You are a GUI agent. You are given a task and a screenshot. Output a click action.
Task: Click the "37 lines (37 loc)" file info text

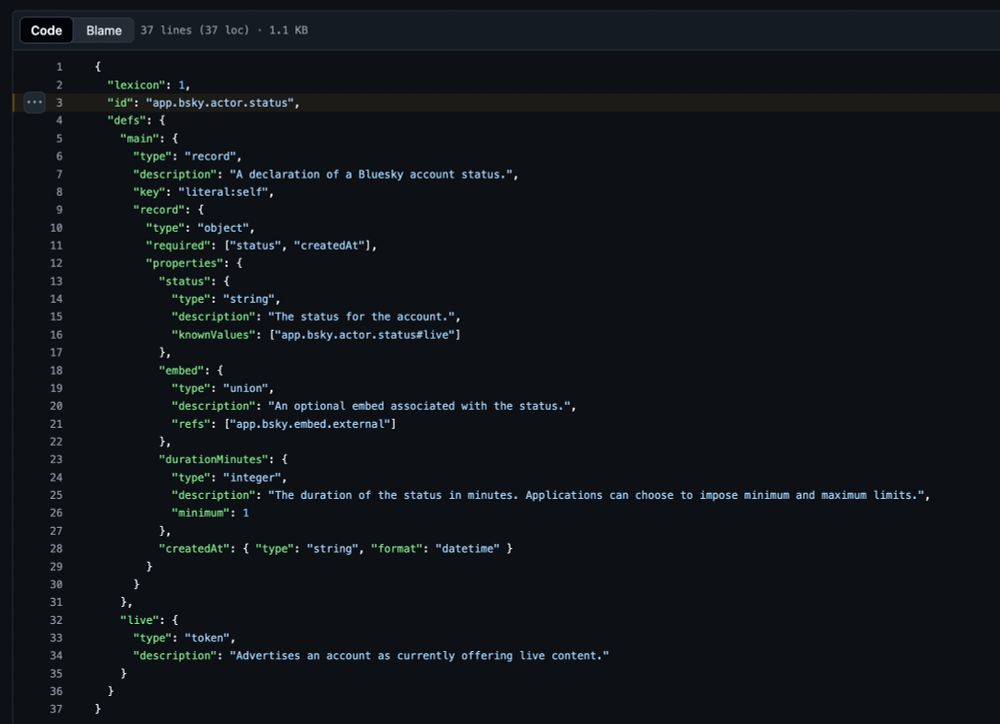[x=195, y=30]
